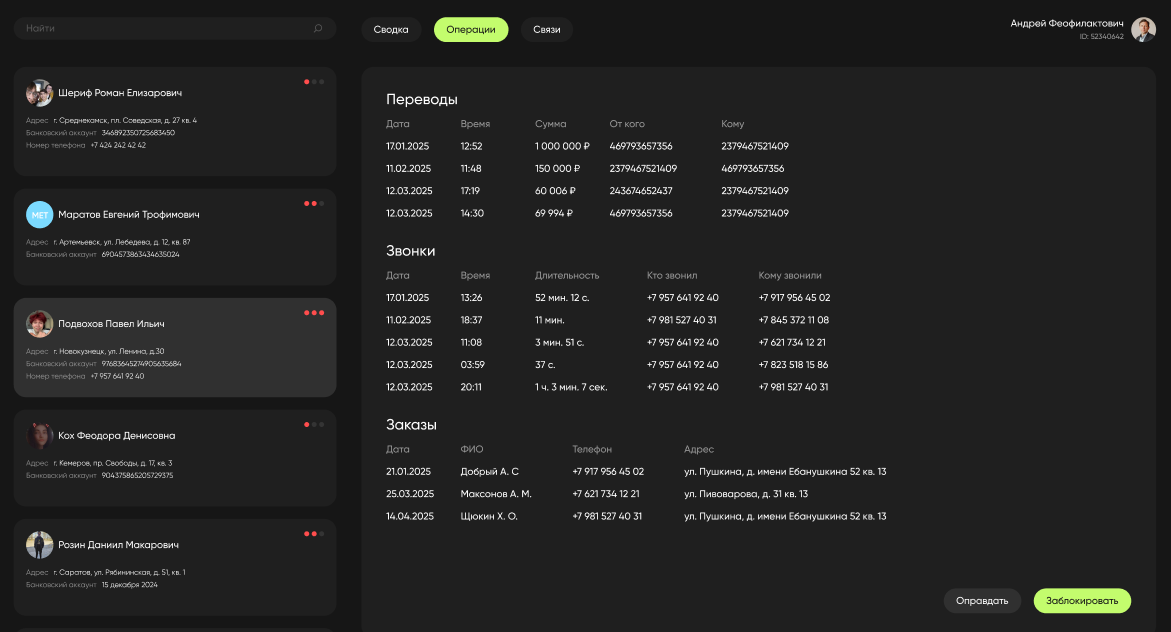
Task: Click risk dots on Шериф card
Action: pyautogui.click(x=314, y=82)
